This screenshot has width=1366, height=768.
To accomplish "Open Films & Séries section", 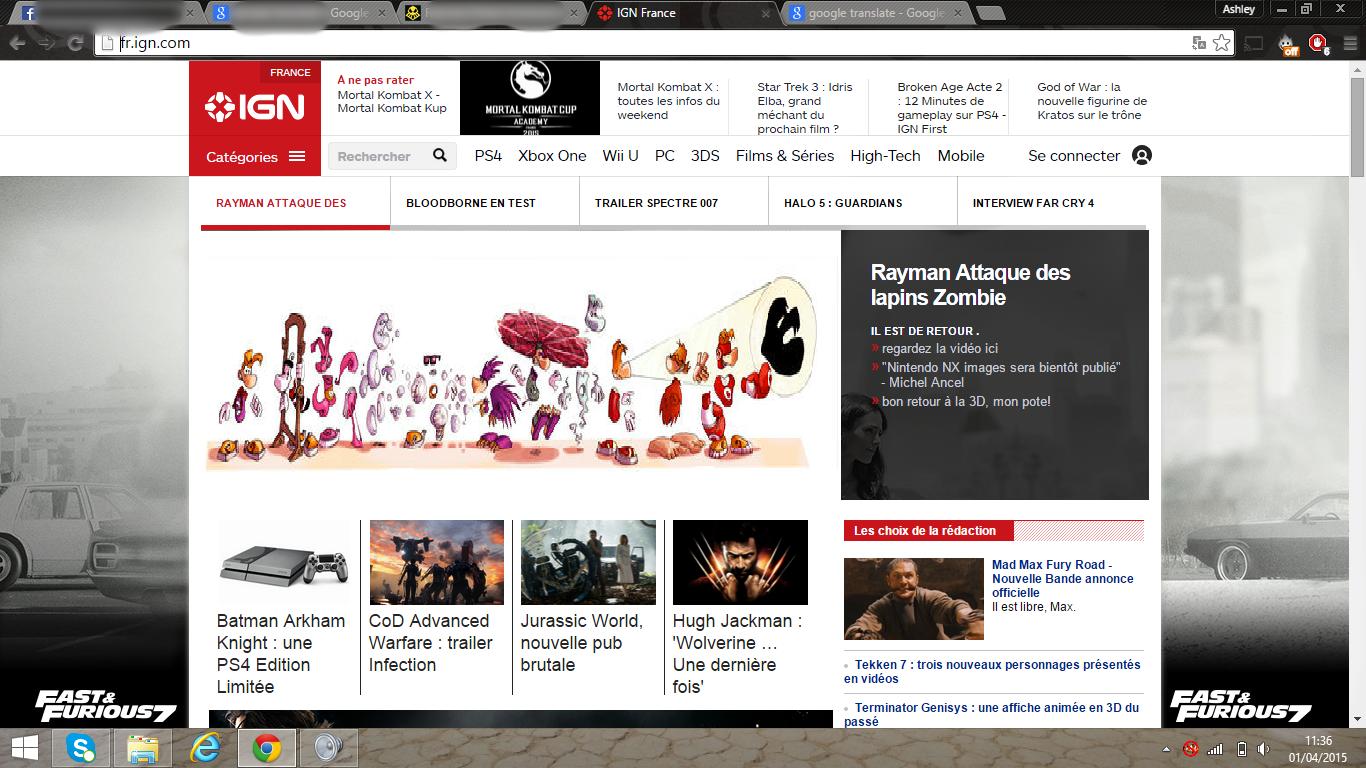I will (x=785, y=156).
